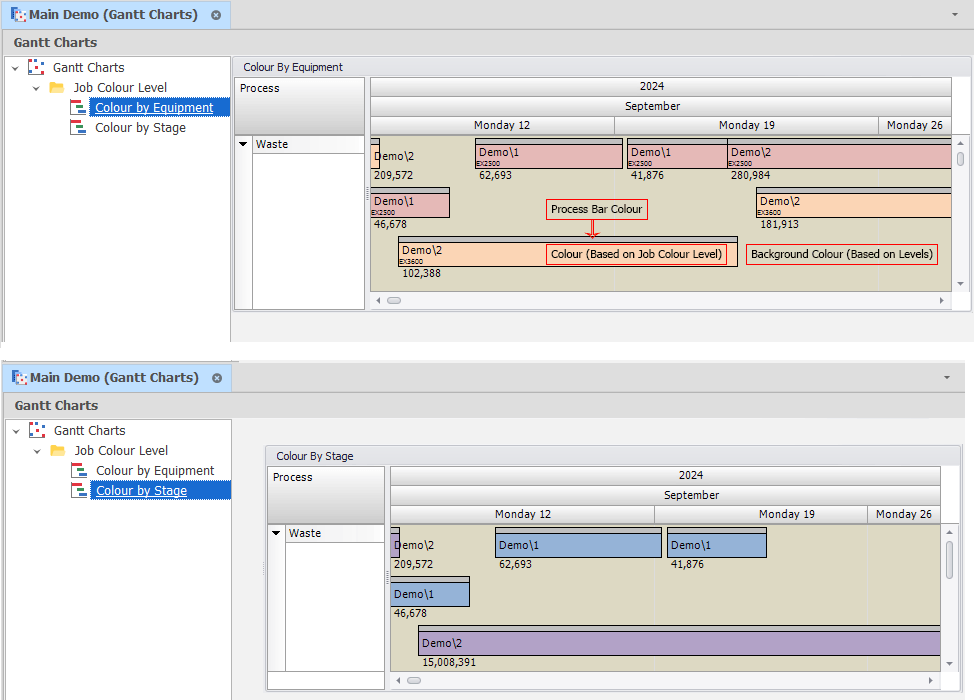975x700 pixels.
Task: Collapse Waste row in Colour By Stage chart
Action: point(276,533)
